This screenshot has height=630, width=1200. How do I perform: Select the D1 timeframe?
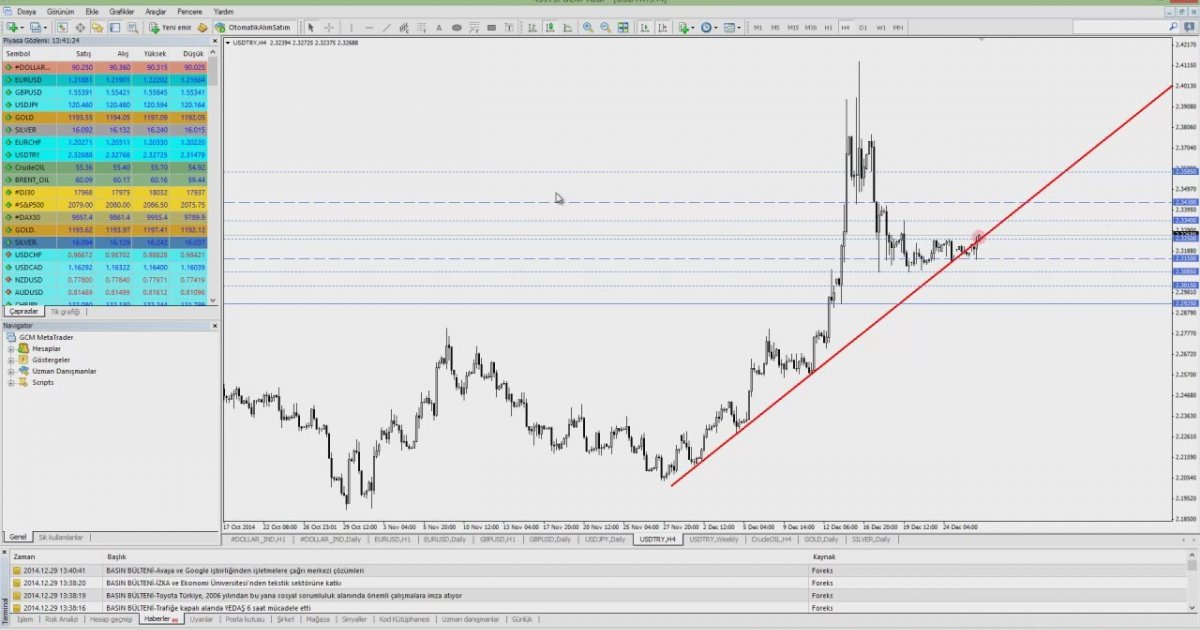(864, 27)
